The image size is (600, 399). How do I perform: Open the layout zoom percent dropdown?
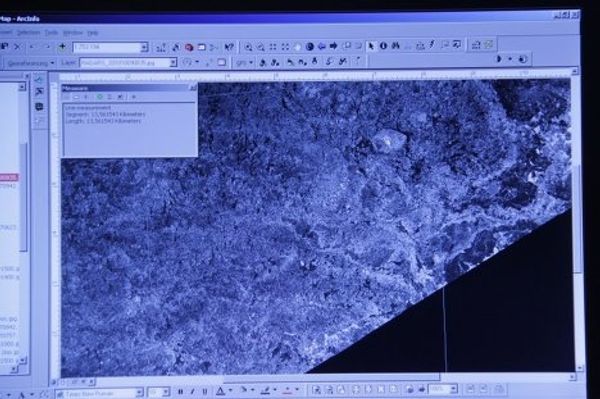453,389
